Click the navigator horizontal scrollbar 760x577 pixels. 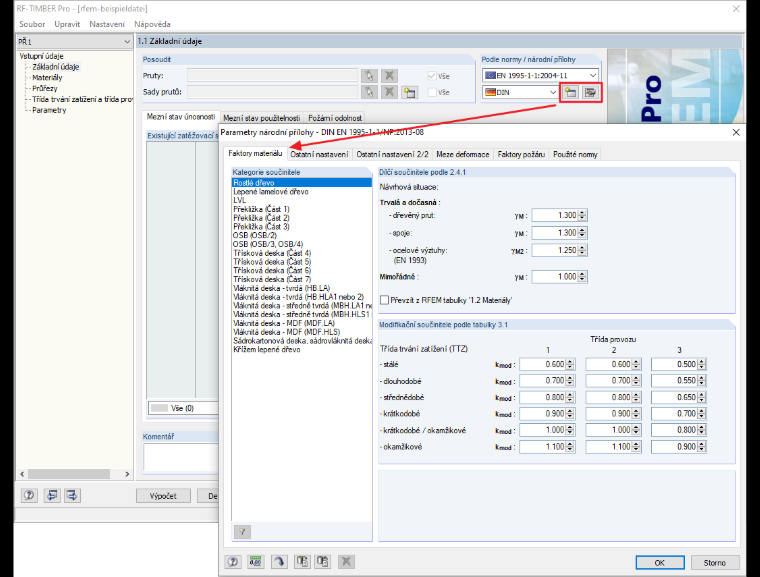pyautogui.click(x=71, y=474)
